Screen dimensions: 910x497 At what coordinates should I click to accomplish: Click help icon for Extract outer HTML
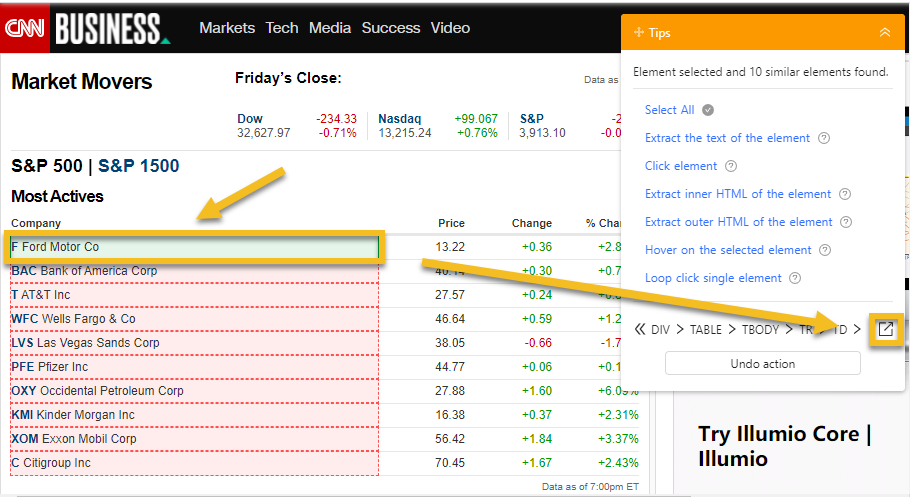[x=846, y=222]
